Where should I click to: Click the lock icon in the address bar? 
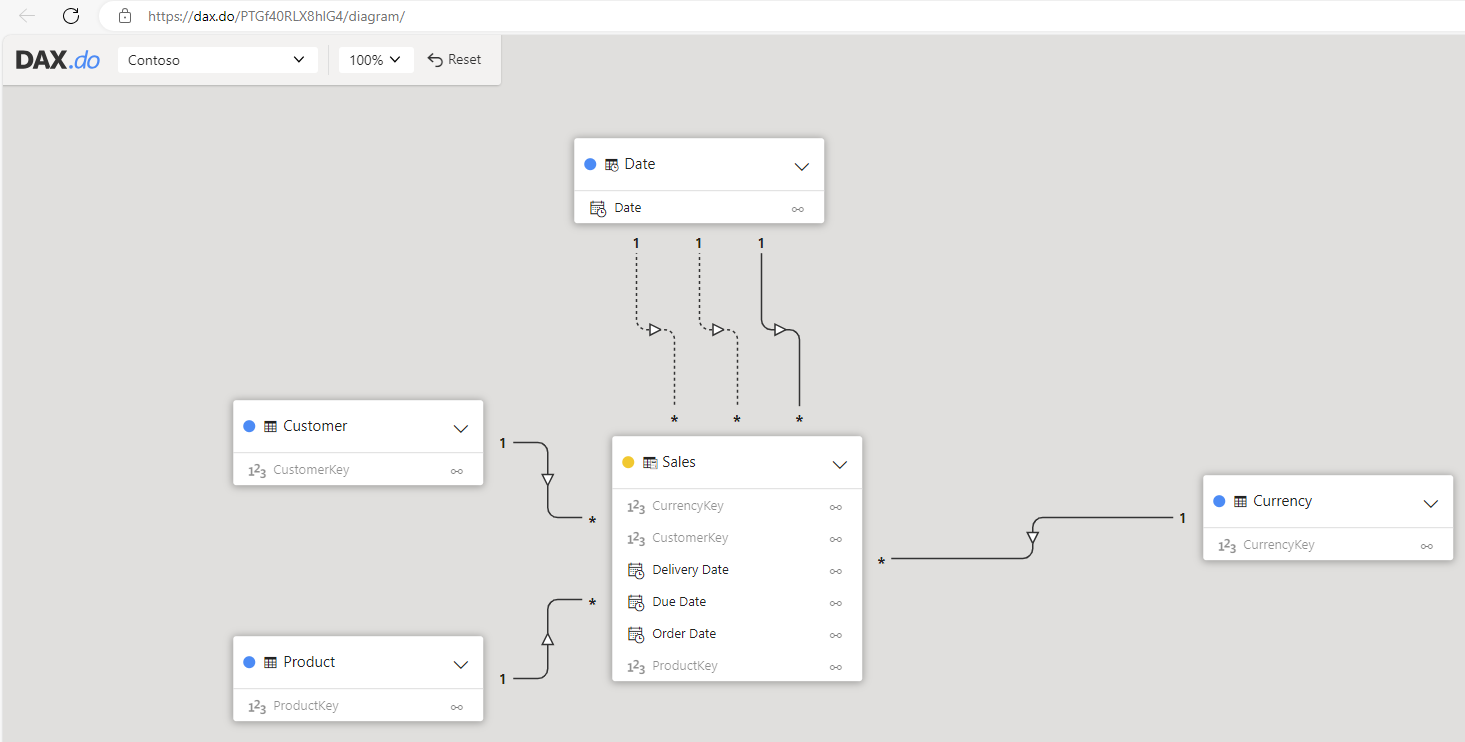tap(125, 16)
